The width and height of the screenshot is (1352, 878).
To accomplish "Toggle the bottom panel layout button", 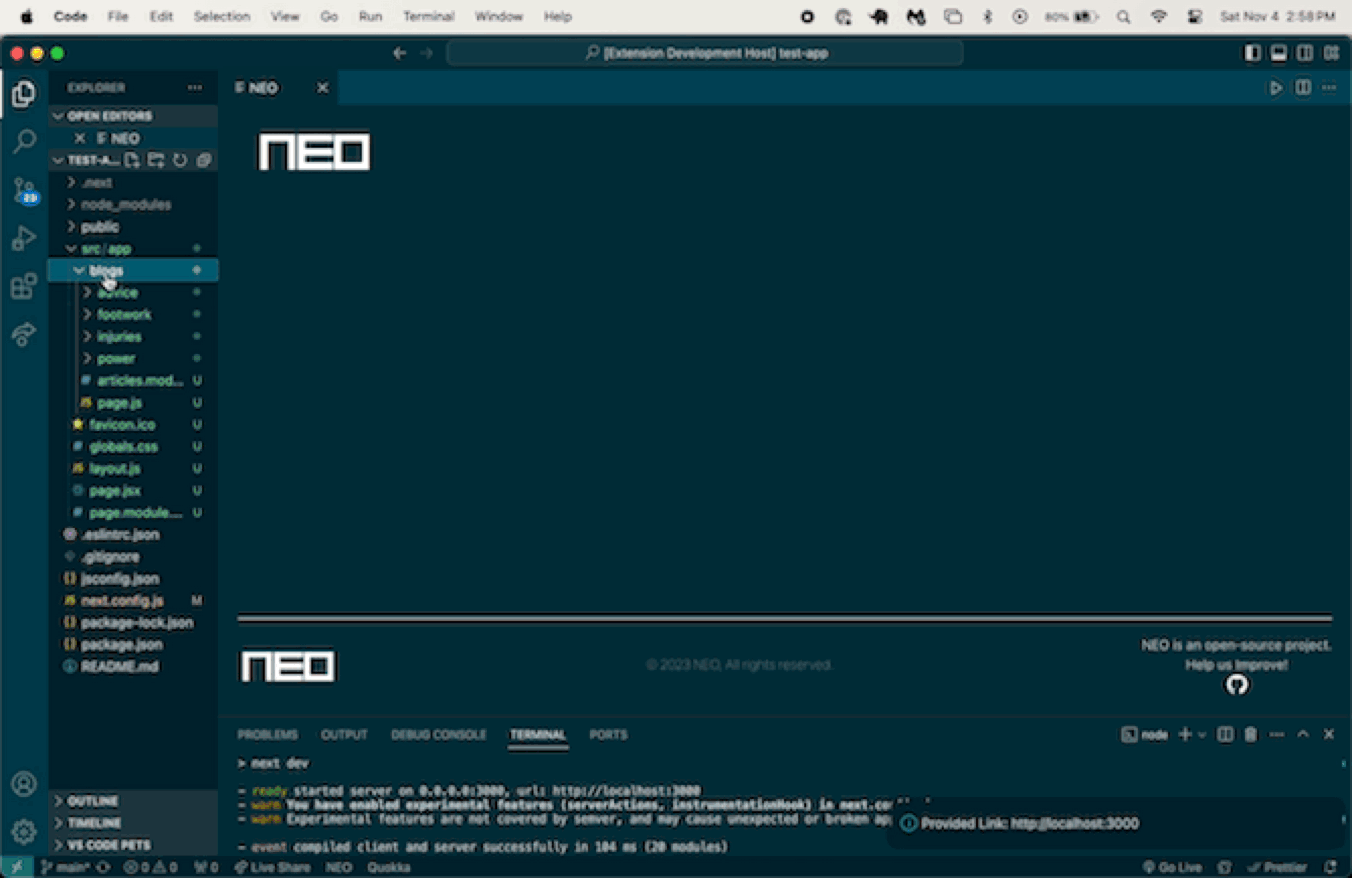I will coord(1278,53).
